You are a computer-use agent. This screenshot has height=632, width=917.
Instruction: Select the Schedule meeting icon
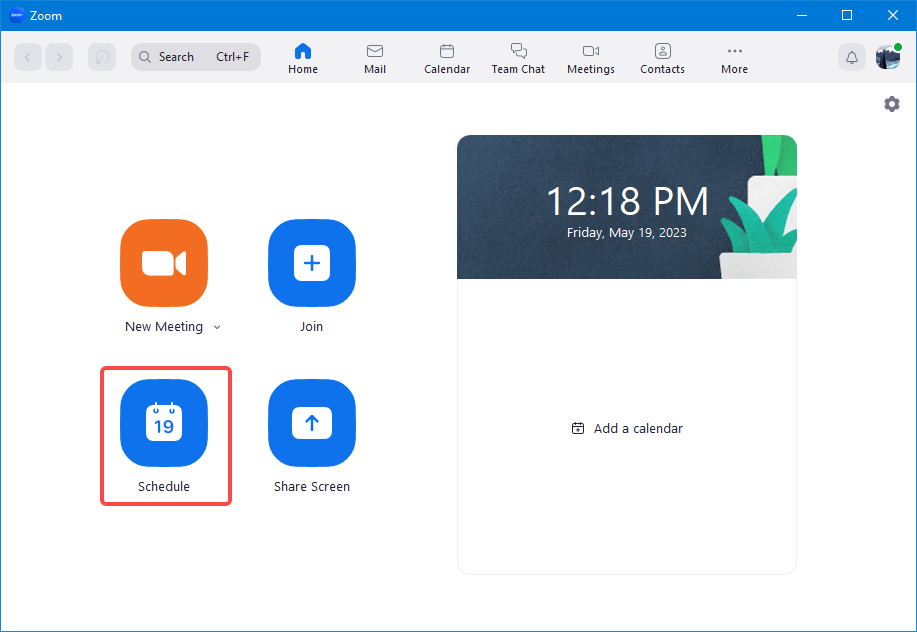click(x=163, y=423)
